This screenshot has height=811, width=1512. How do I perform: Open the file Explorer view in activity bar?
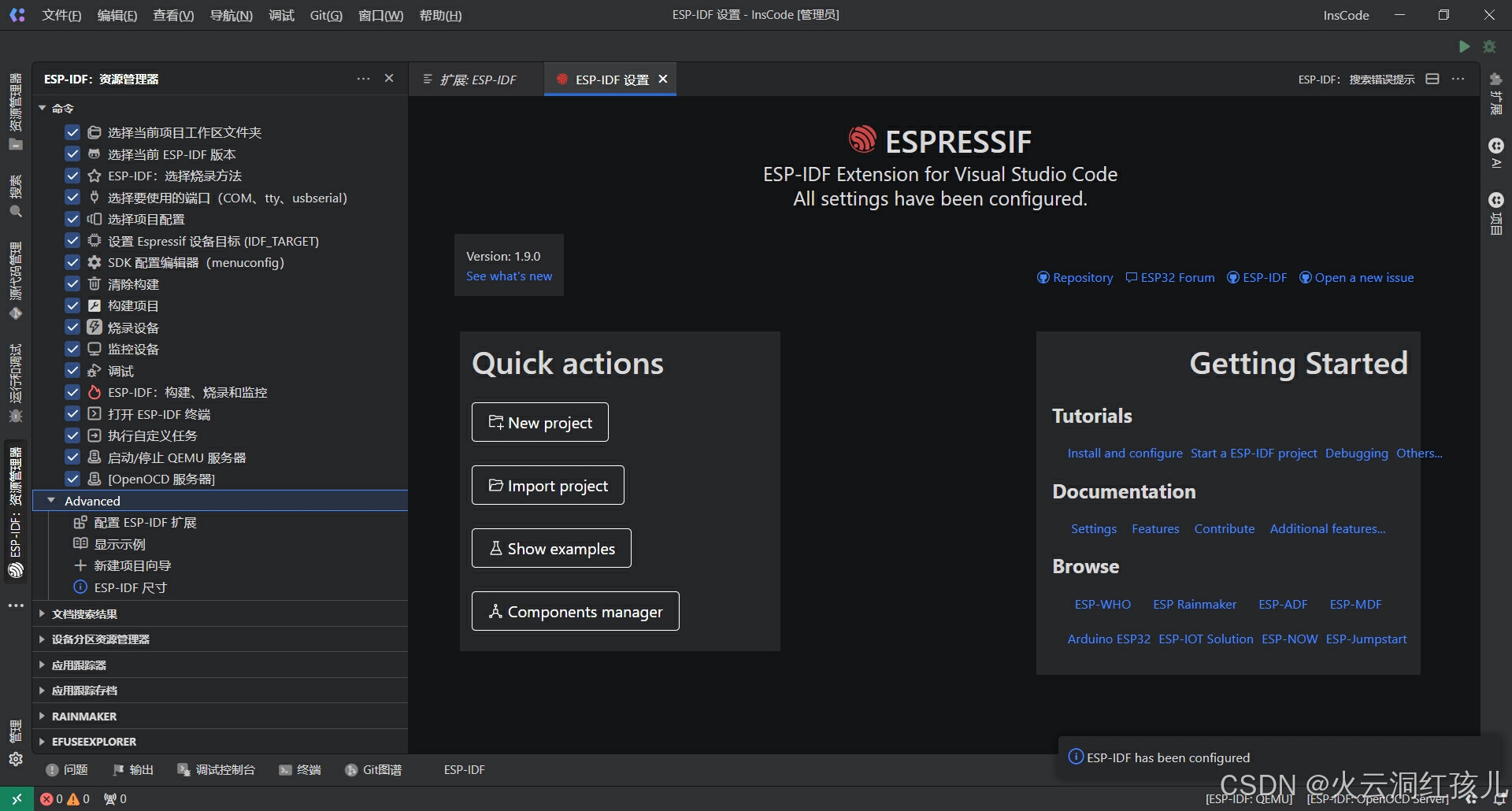[16, 111]
